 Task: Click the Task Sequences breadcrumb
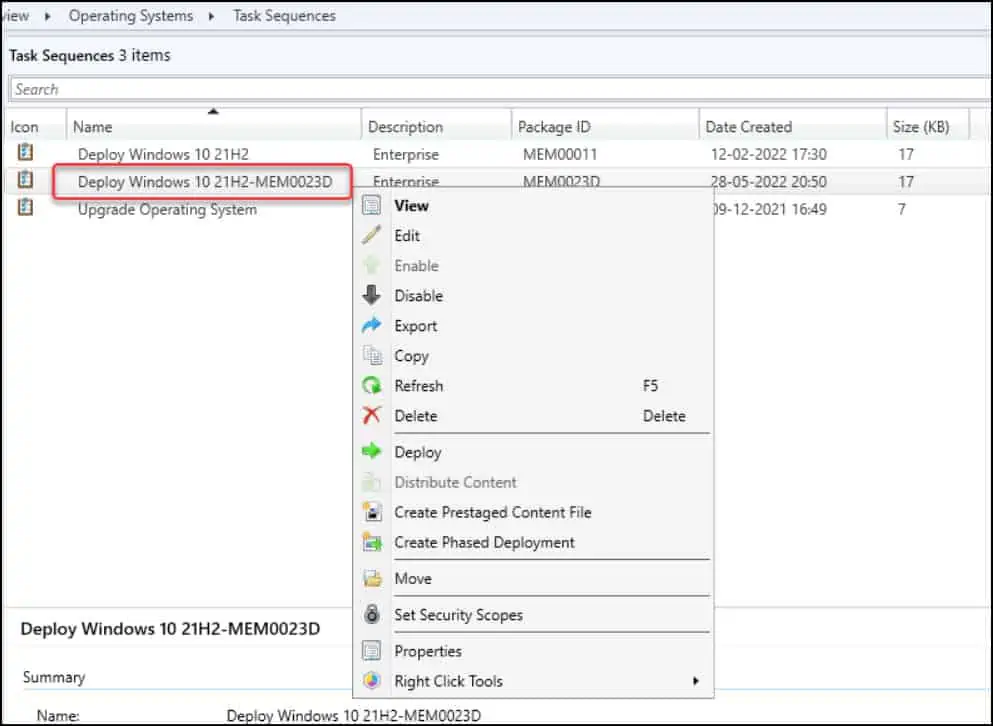(284, 16)
